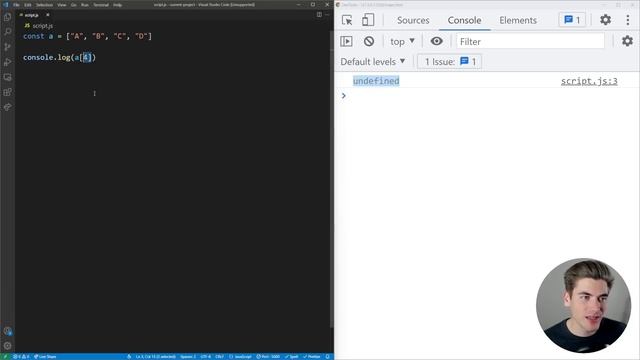640x360 pixels.
Task: Change indentation via the Spaces status item
Action: tap(188, 357)
